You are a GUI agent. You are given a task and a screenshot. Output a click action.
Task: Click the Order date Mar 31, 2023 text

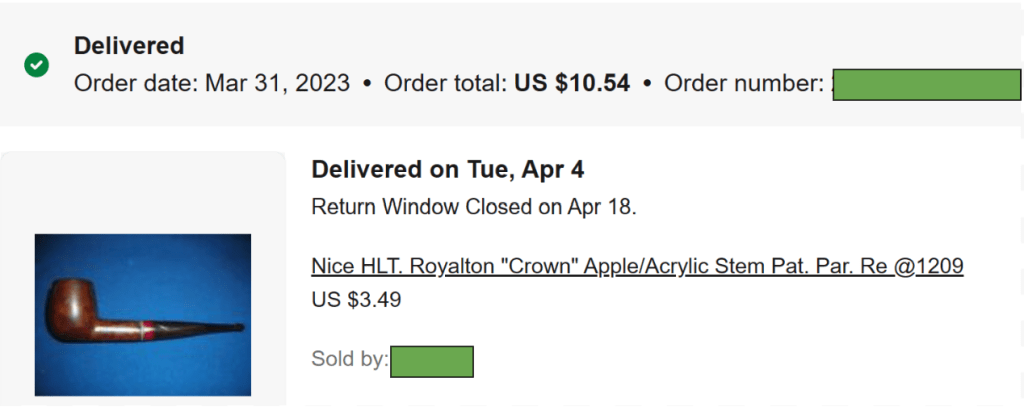[212, 83]
